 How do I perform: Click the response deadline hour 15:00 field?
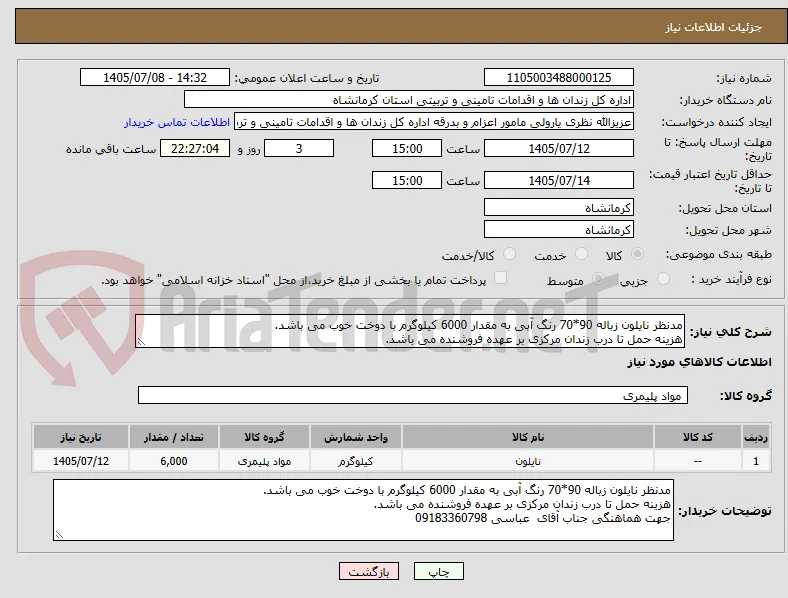click(x=407, y=148)
